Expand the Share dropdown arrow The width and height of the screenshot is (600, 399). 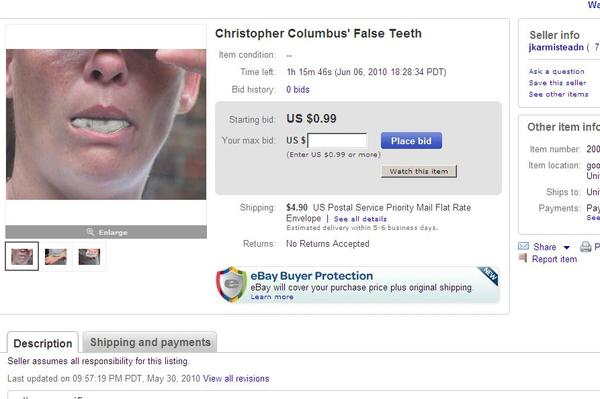click(566, 248)
